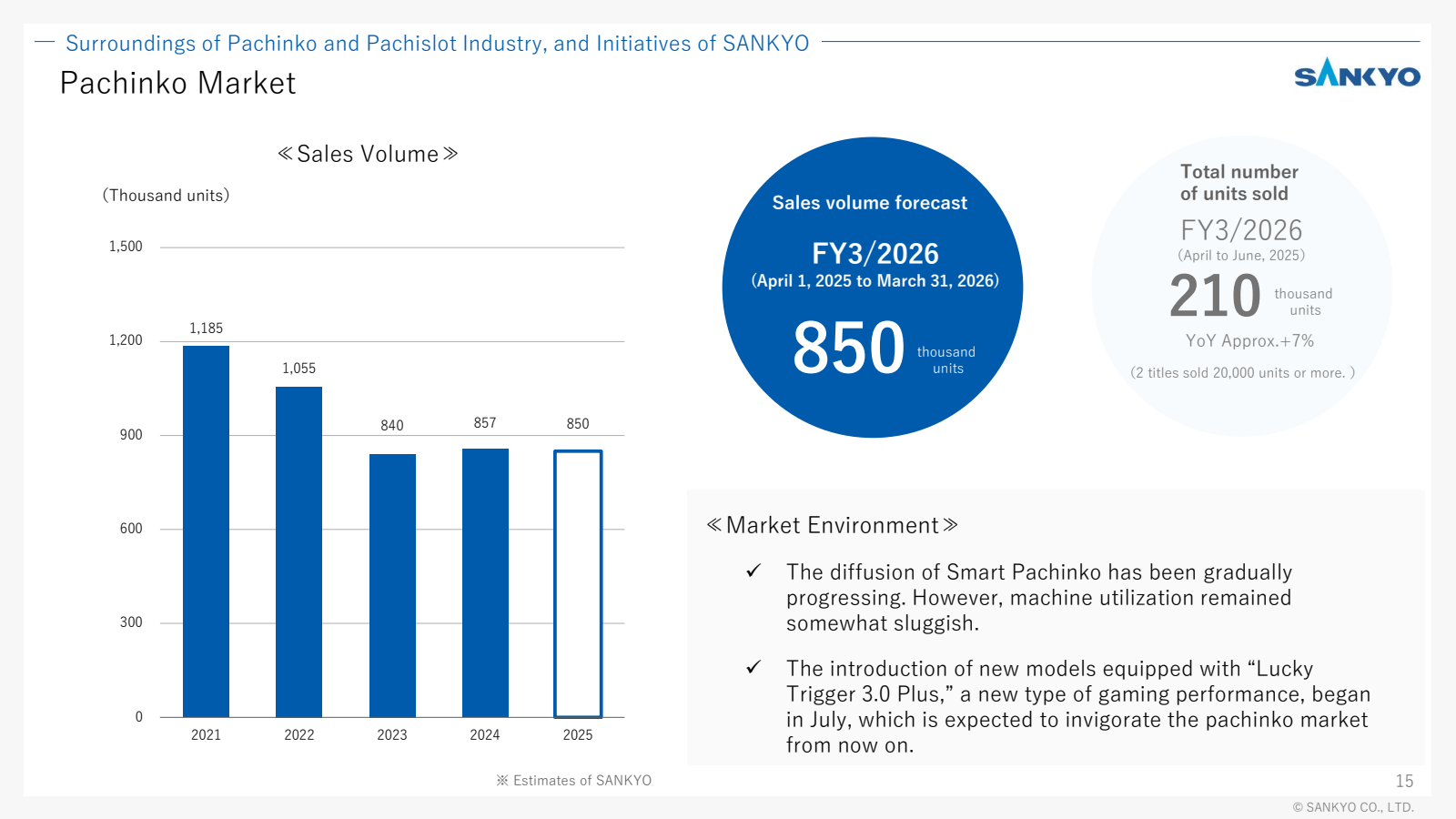Click 'YoY Approx.+7%' text

click(1249, 341)
